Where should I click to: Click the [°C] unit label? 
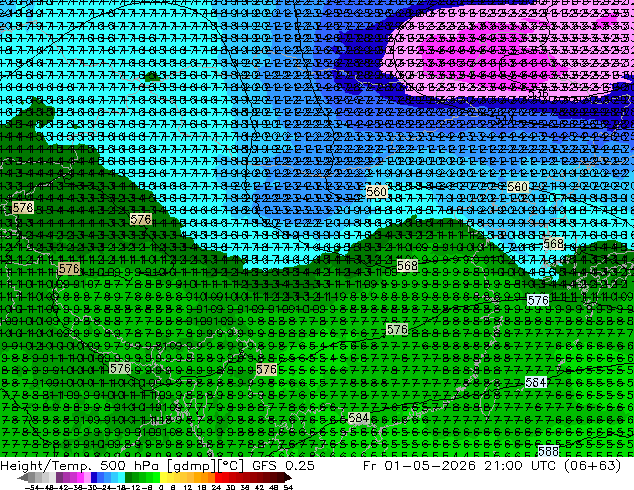(x=230, y=466)
